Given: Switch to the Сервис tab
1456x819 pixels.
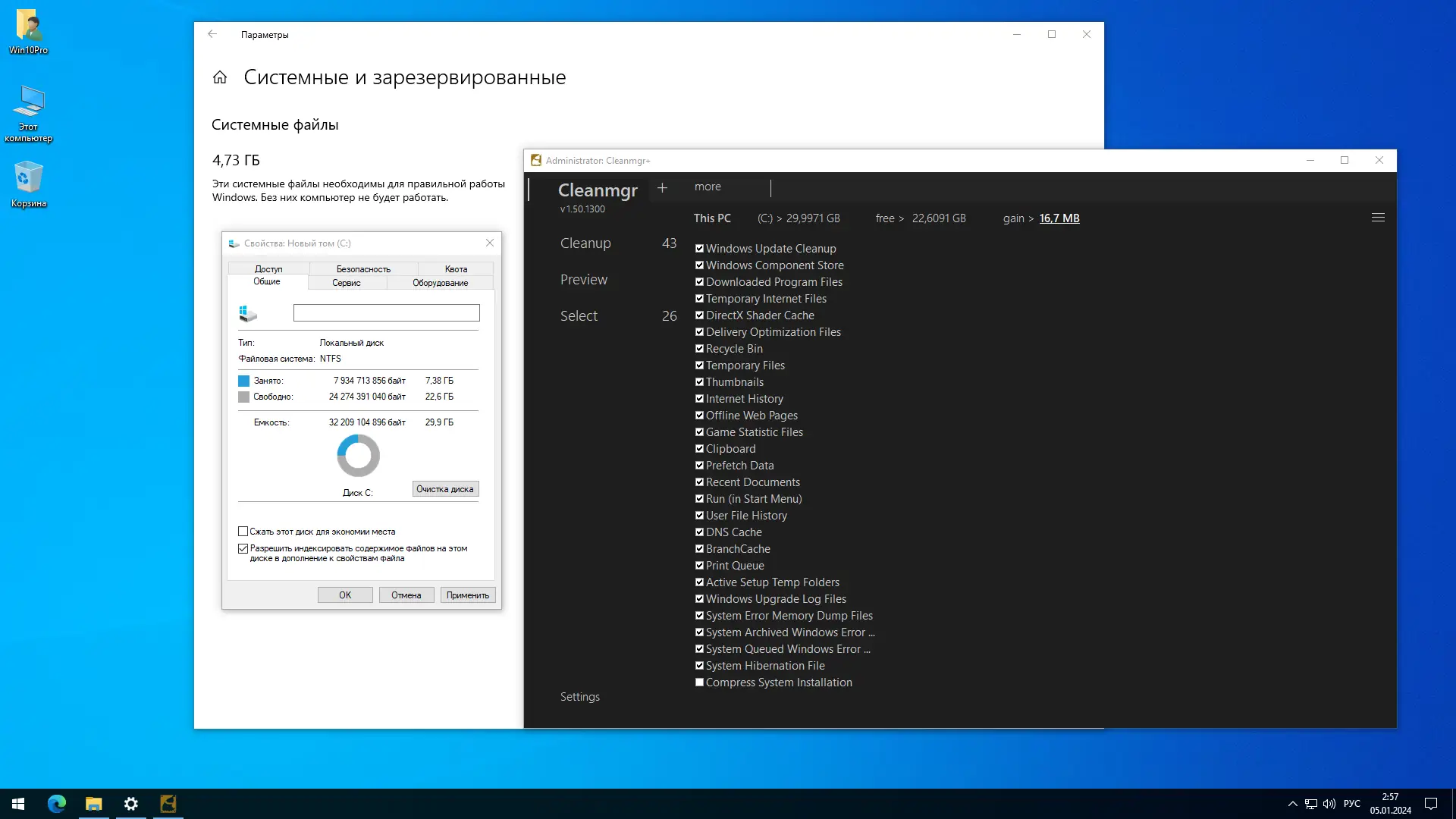Looking at the screenshot, I should 347,283.
